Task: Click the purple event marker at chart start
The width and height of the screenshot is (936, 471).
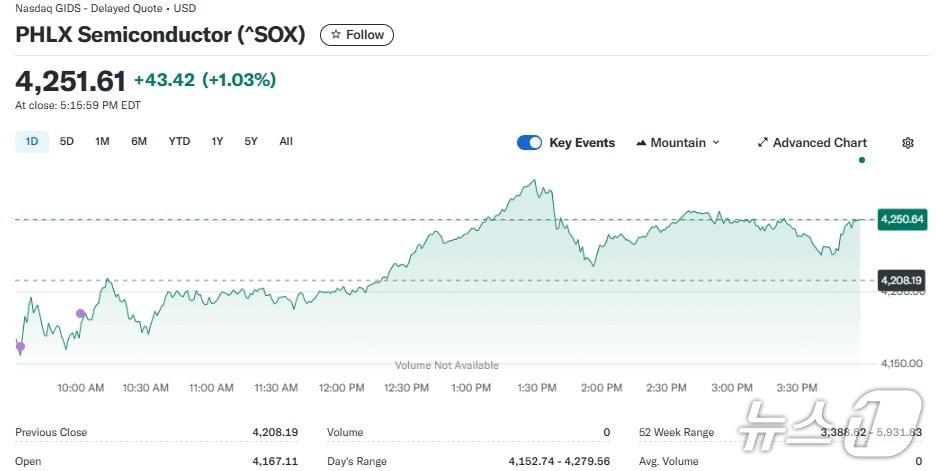Action: tap(20, 347)
